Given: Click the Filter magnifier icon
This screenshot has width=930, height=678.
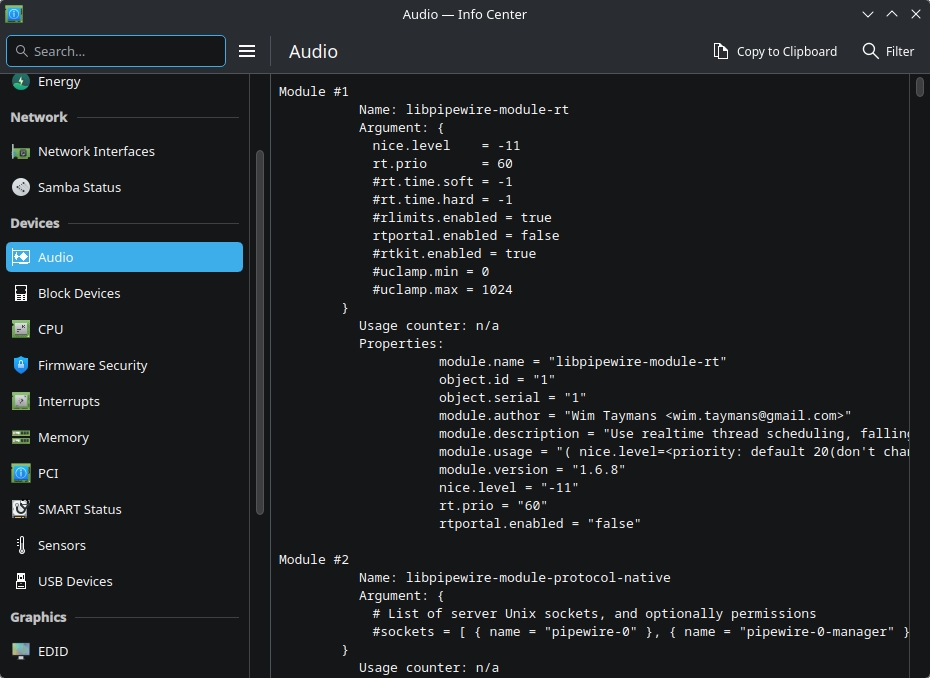Looking at the screenshot, I should pos(870,51).
